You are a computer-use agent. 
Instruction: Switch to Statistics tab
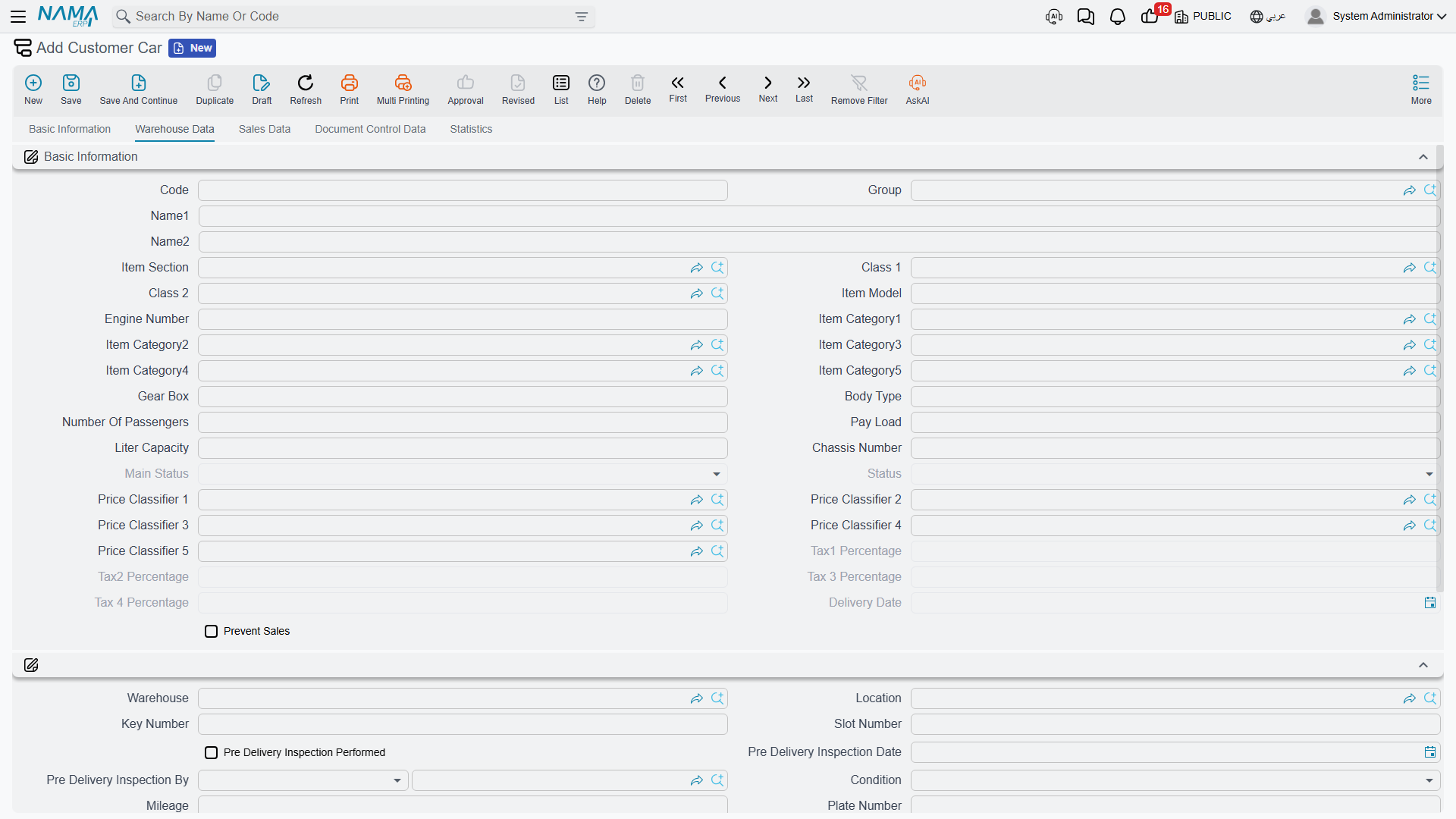[471, 130]
